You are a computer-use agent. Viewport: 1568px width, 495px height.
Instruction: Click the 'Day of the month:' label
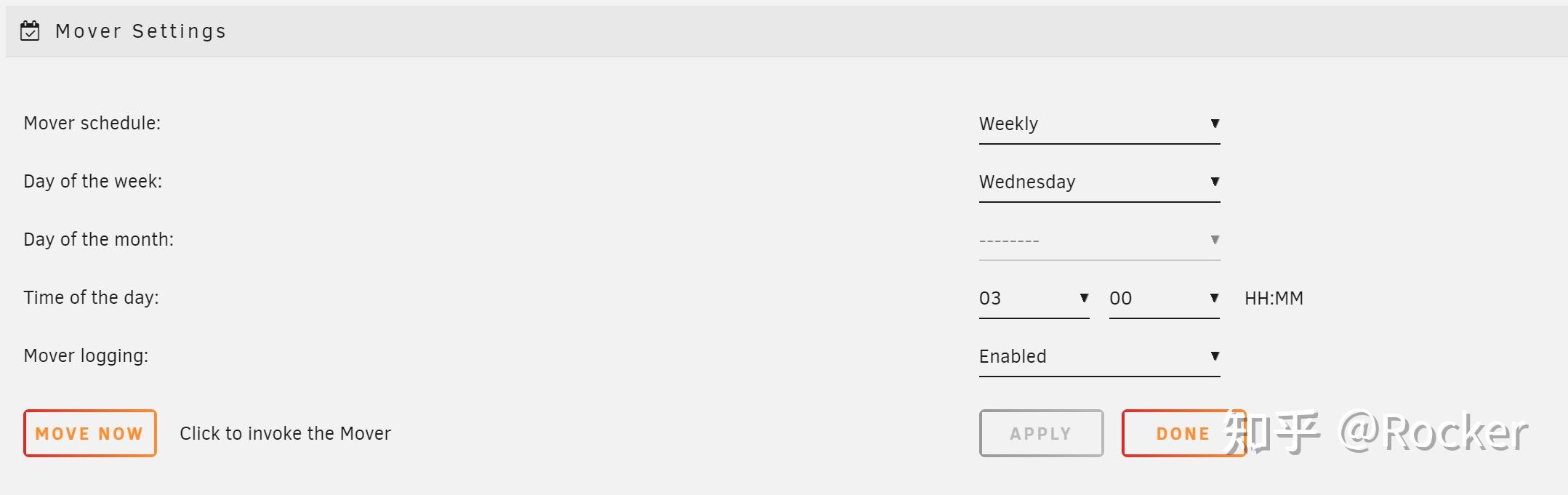point(99,240)
